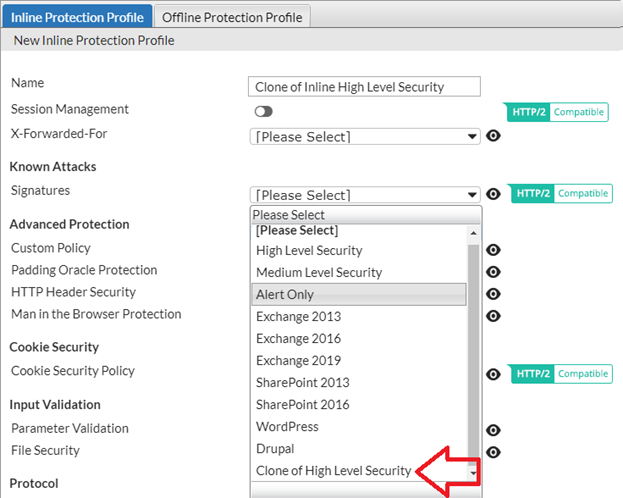The width and height of the screenshot is (623, 498).
Task: Click the eye icon beside Signatures dropdown
Action: point(493,194)
